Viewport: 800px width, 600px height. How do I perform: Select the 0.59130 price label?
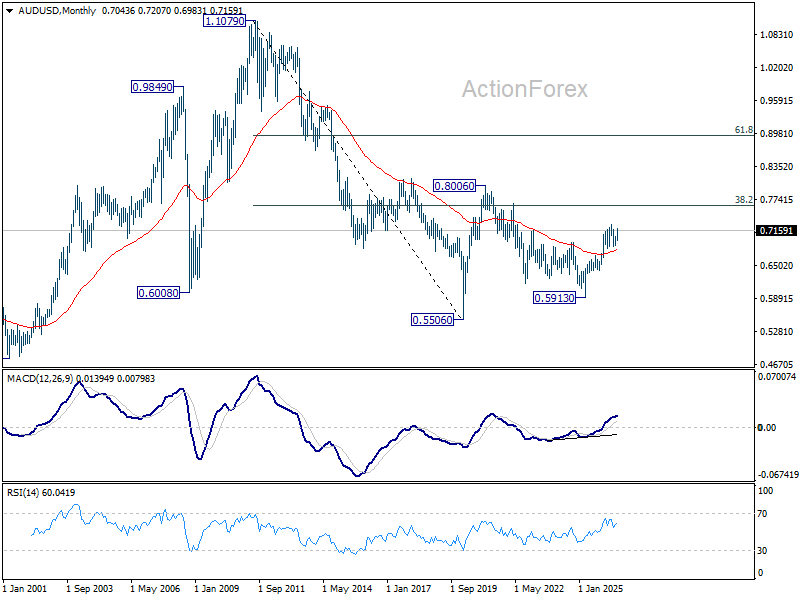pos(554,297)
